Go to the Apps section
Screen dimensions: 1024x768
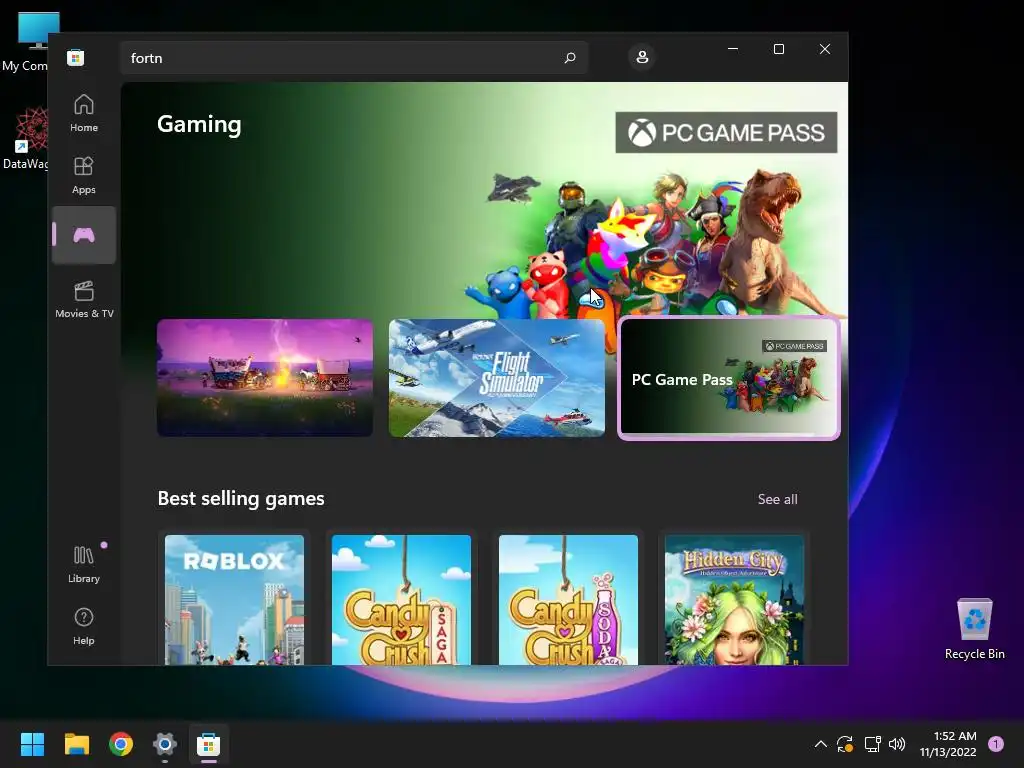[x=84, y=175]
